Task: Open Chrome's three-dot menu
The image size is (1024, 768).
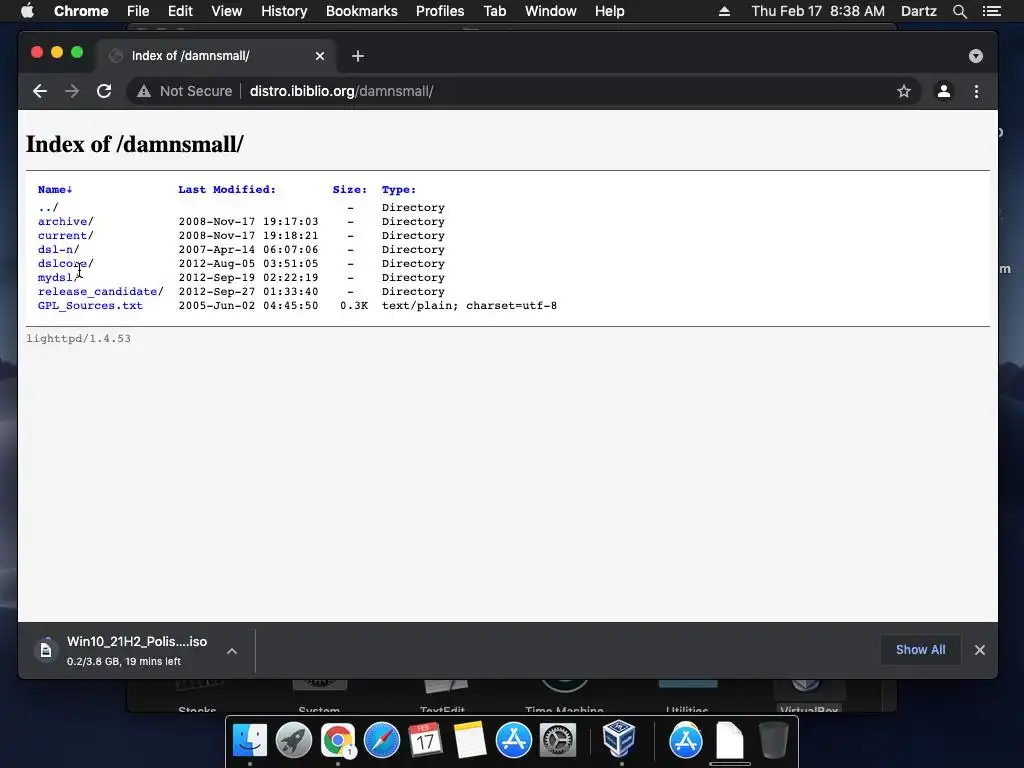Action: [x=976, y=91]
